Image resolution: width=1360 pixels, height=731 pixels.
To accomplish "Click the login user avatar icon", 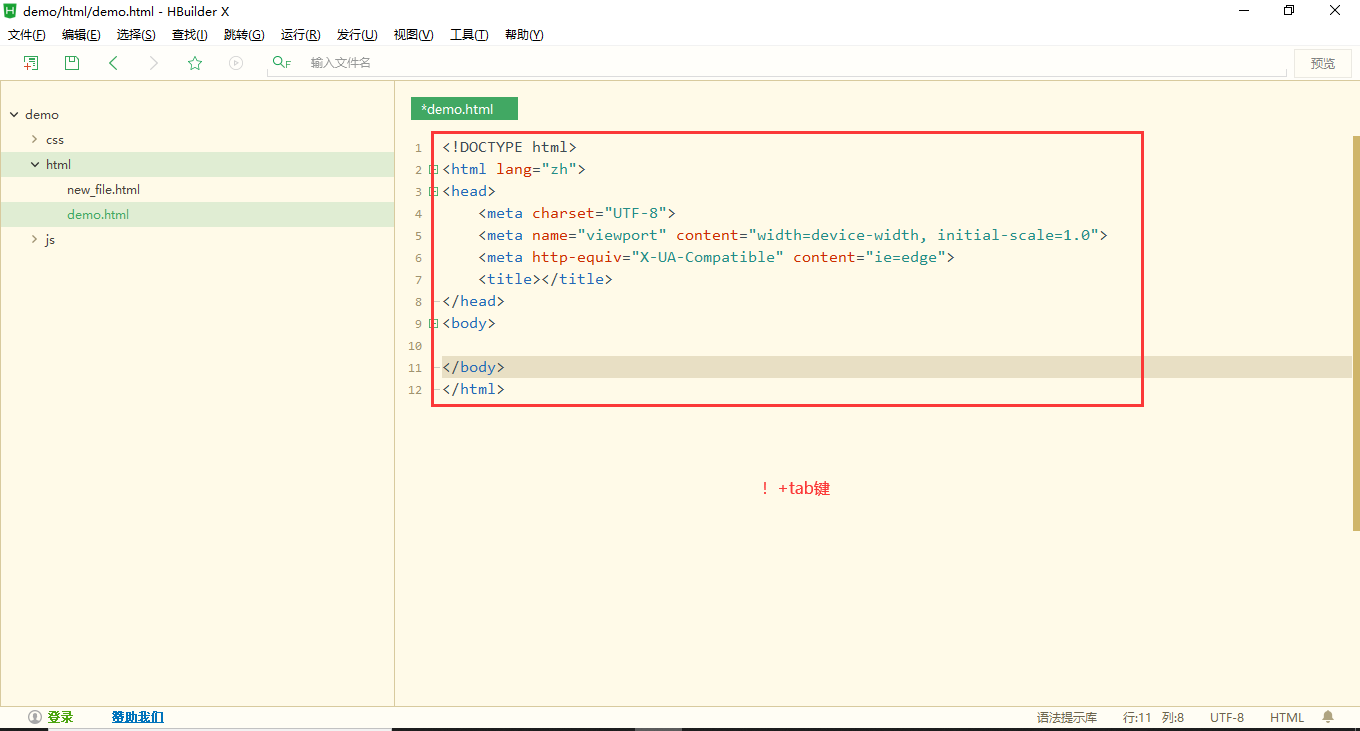I will click(x=35, y=717).
